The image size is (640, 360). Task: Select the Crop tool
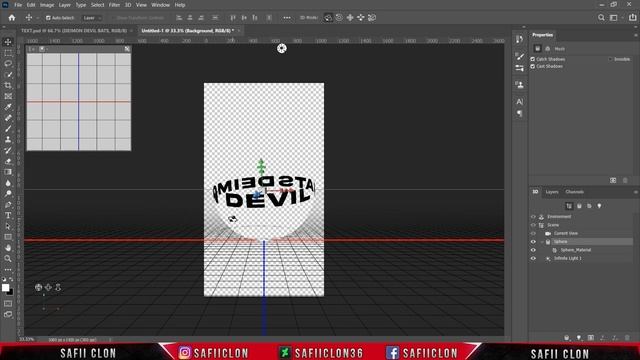point(8,85)
